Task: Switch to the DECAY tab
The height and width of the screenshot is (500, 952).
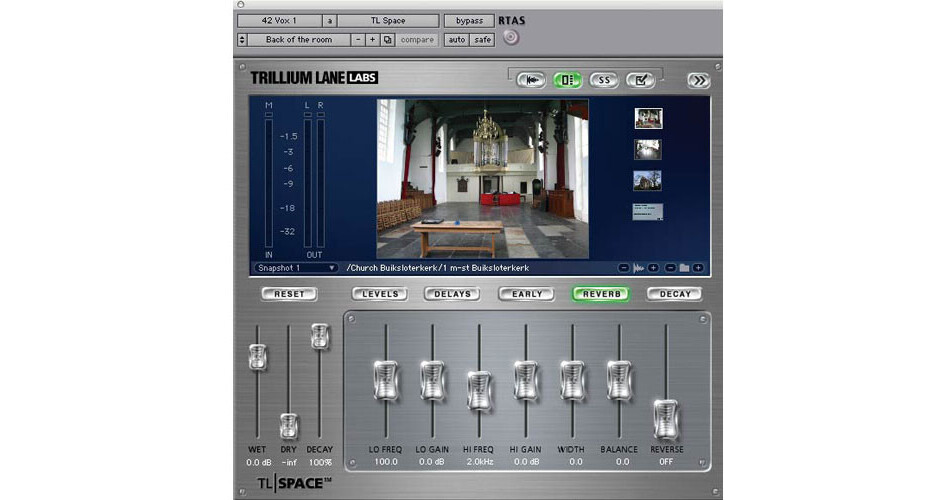Action: [x=675, y=294]
